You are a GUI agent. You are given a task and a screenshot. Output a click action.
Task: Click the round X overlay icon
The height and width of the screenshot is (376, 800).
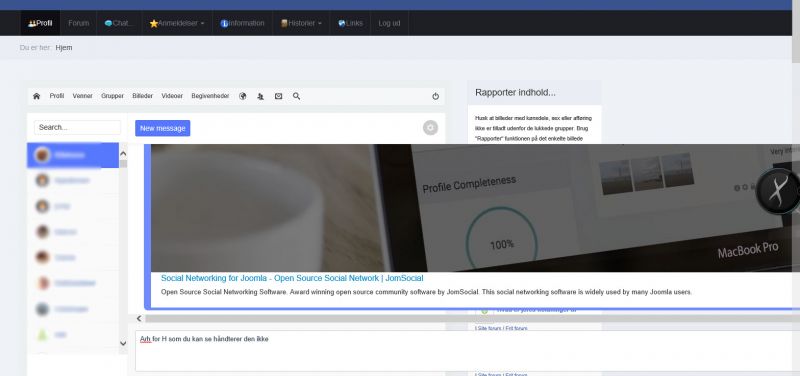(x=777, y=191)
